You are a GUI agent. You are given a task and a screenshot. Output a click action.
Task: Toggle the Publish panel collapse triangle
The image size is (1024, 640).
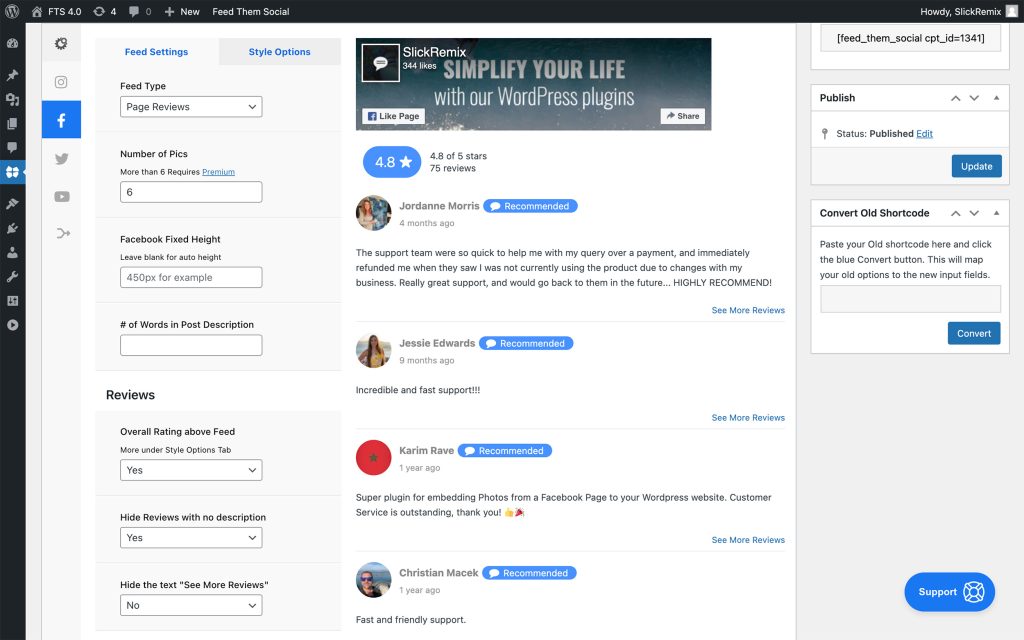(x=997, y=98)
